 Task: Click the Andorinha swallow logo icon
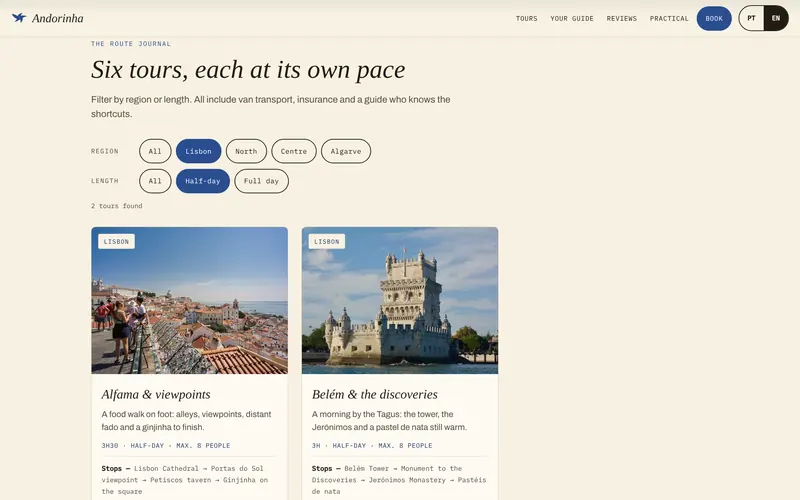[x=19, y=18]
